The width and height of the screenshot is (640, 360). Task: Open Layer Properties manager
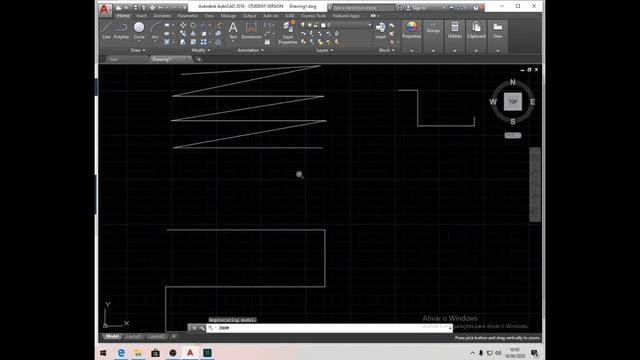point(288,33)
